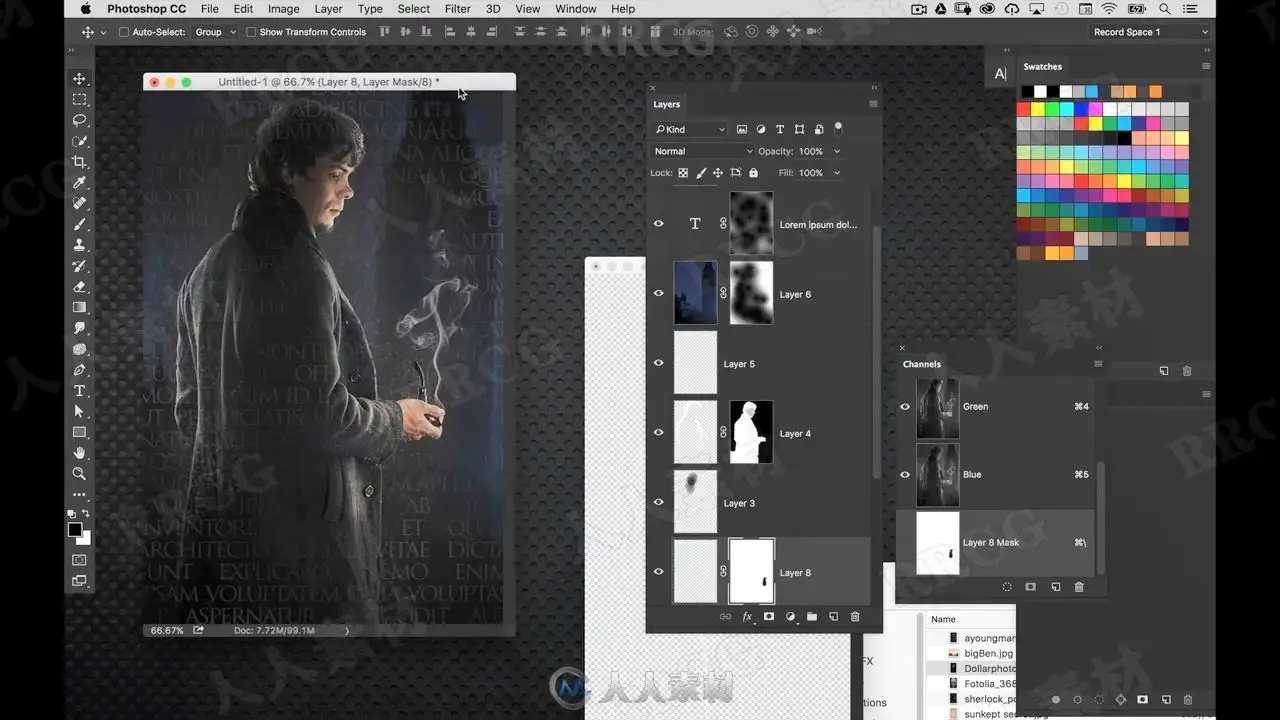Toggle visibility of Layer 4
This screenshot has height=720, width=1280.
coord(658,433)
